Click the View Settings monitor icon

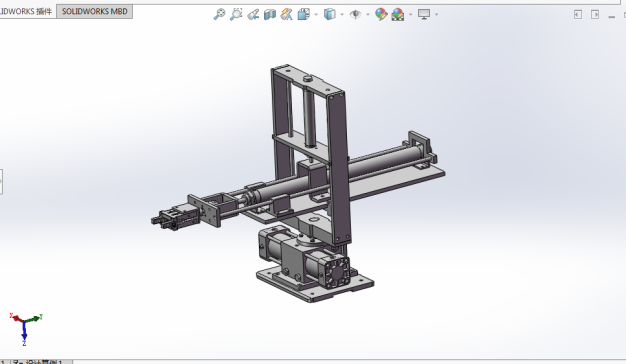(x=424, y=14)
